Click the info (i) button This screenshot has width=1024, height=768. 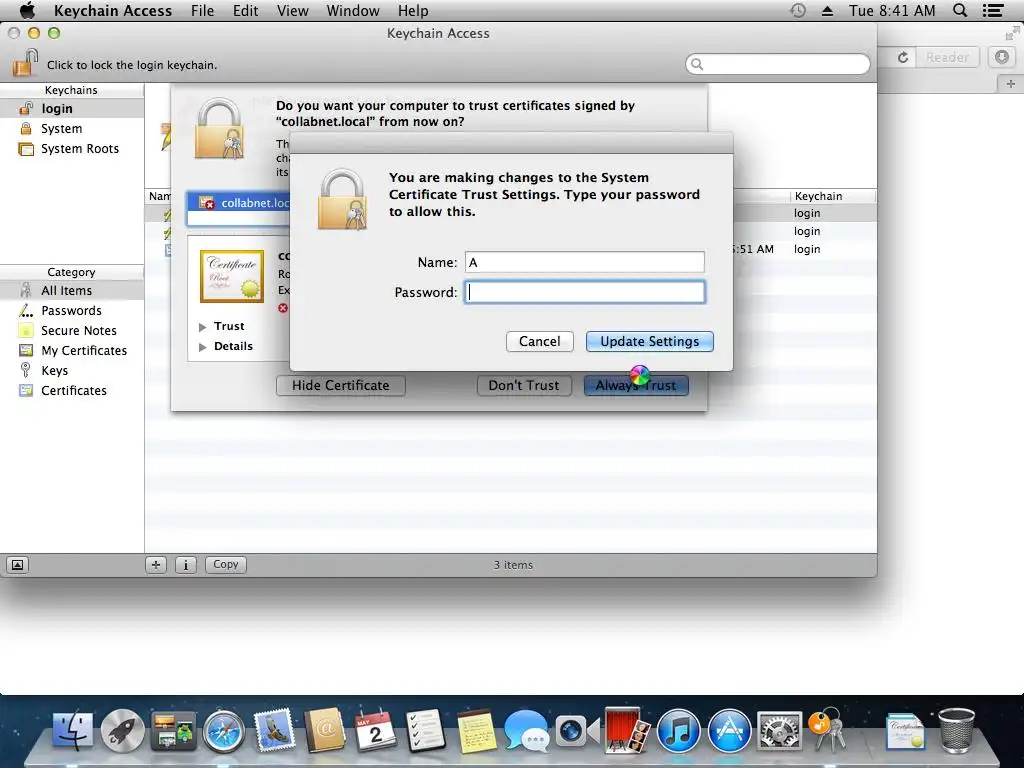[185, 565]
